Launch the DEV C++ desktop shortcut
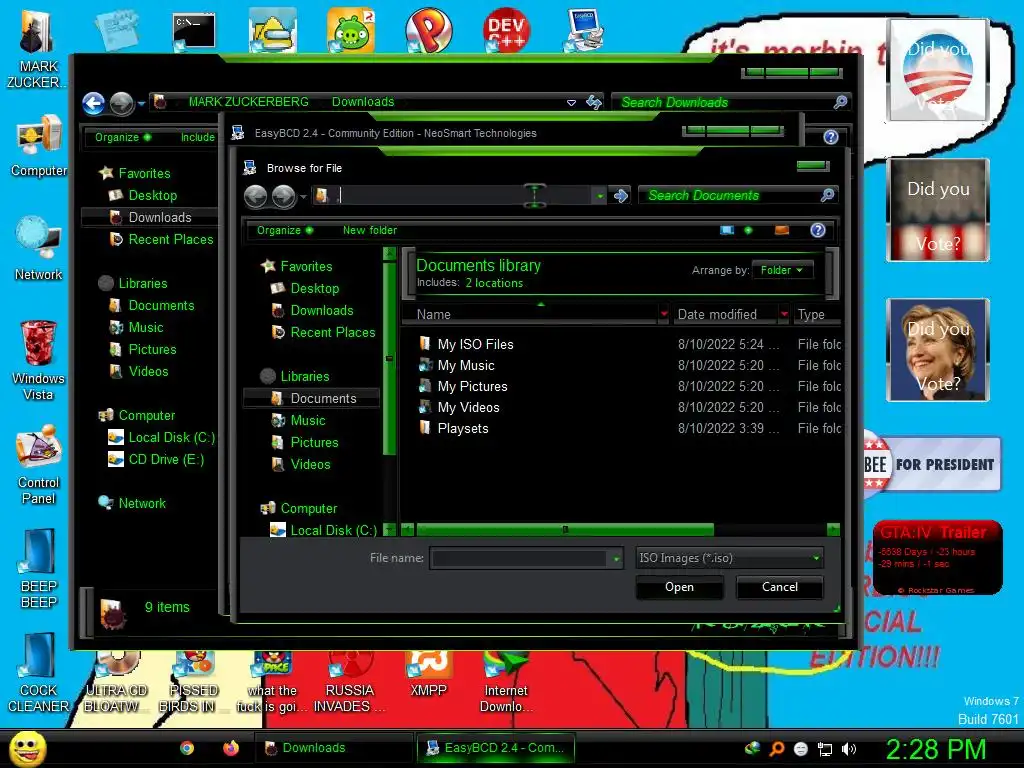This screenshot has height=768, width=1024. (x=506, y=30)
